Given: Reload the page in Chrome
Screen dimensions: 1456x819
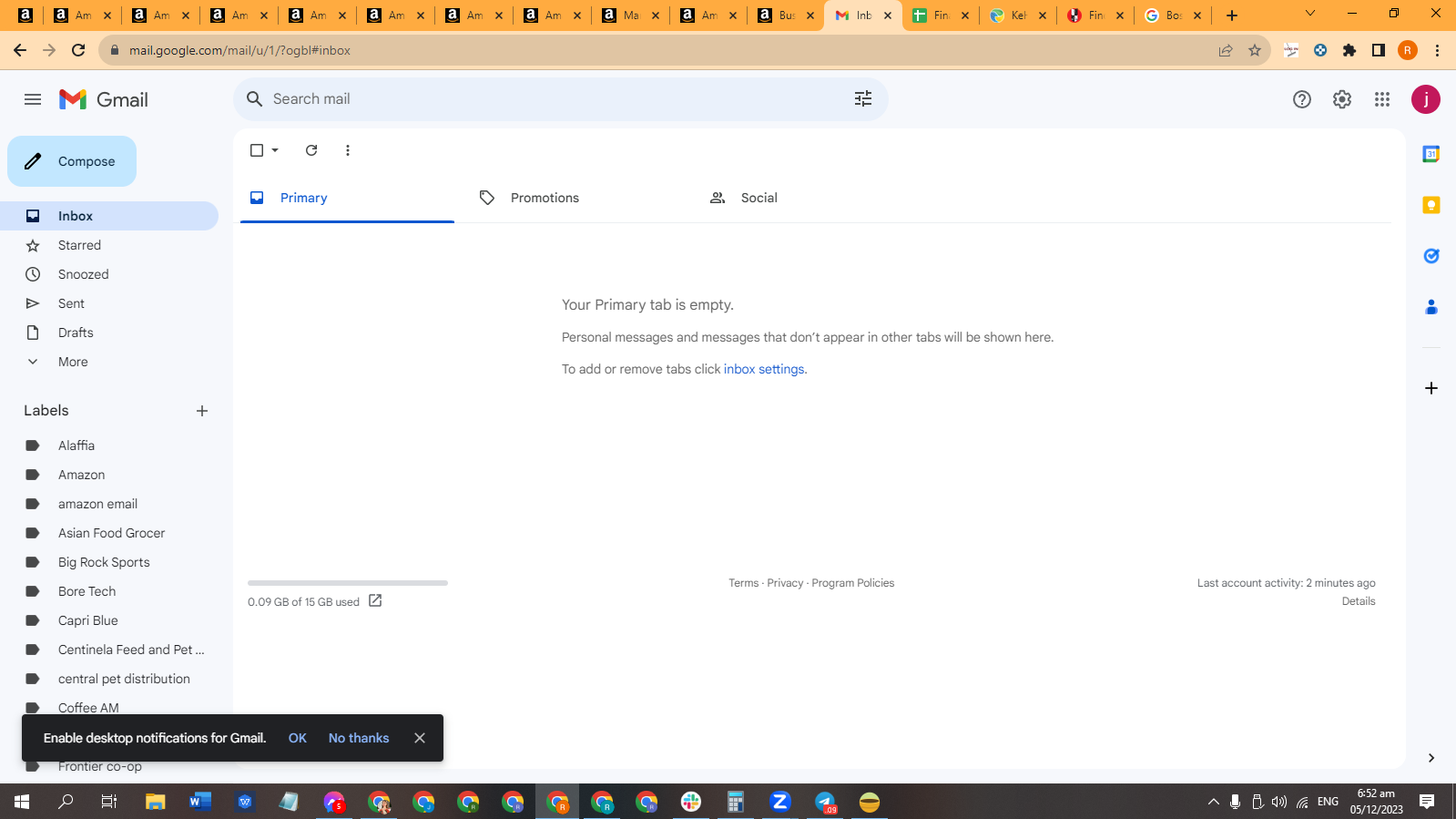Looking at the screenshot, I should coord(78,50).
